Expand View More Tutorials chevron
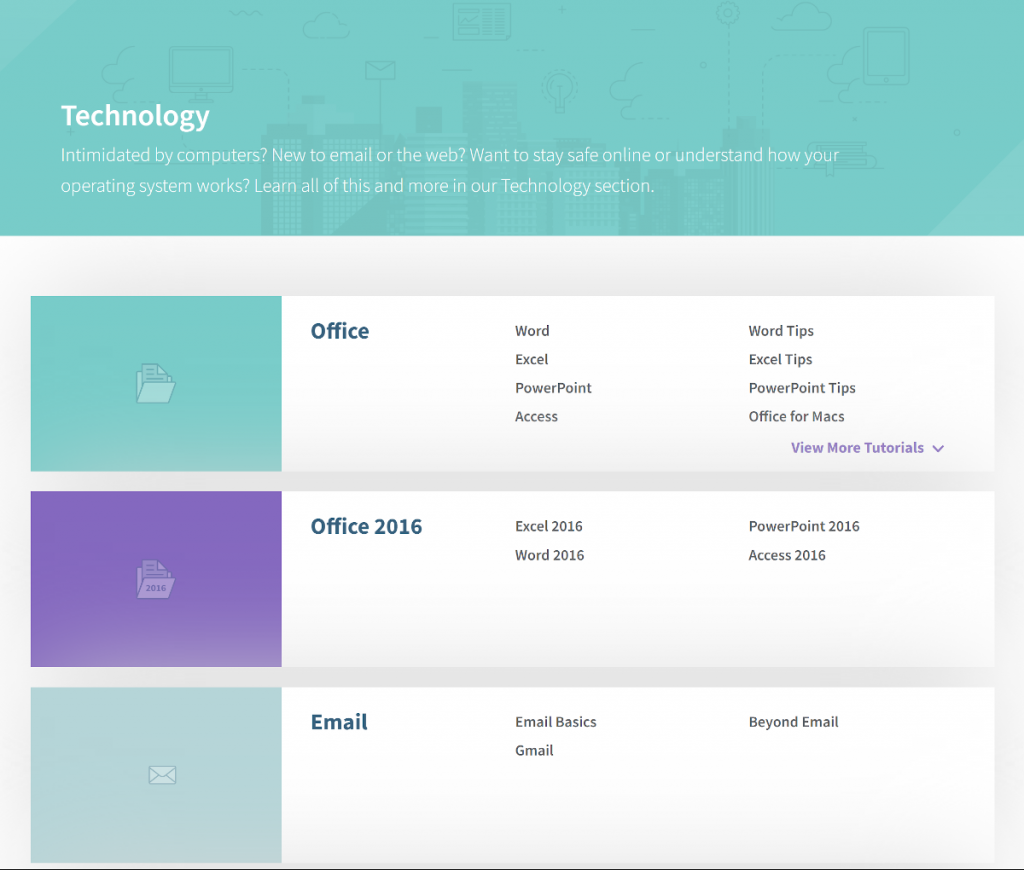 [938, 449]
